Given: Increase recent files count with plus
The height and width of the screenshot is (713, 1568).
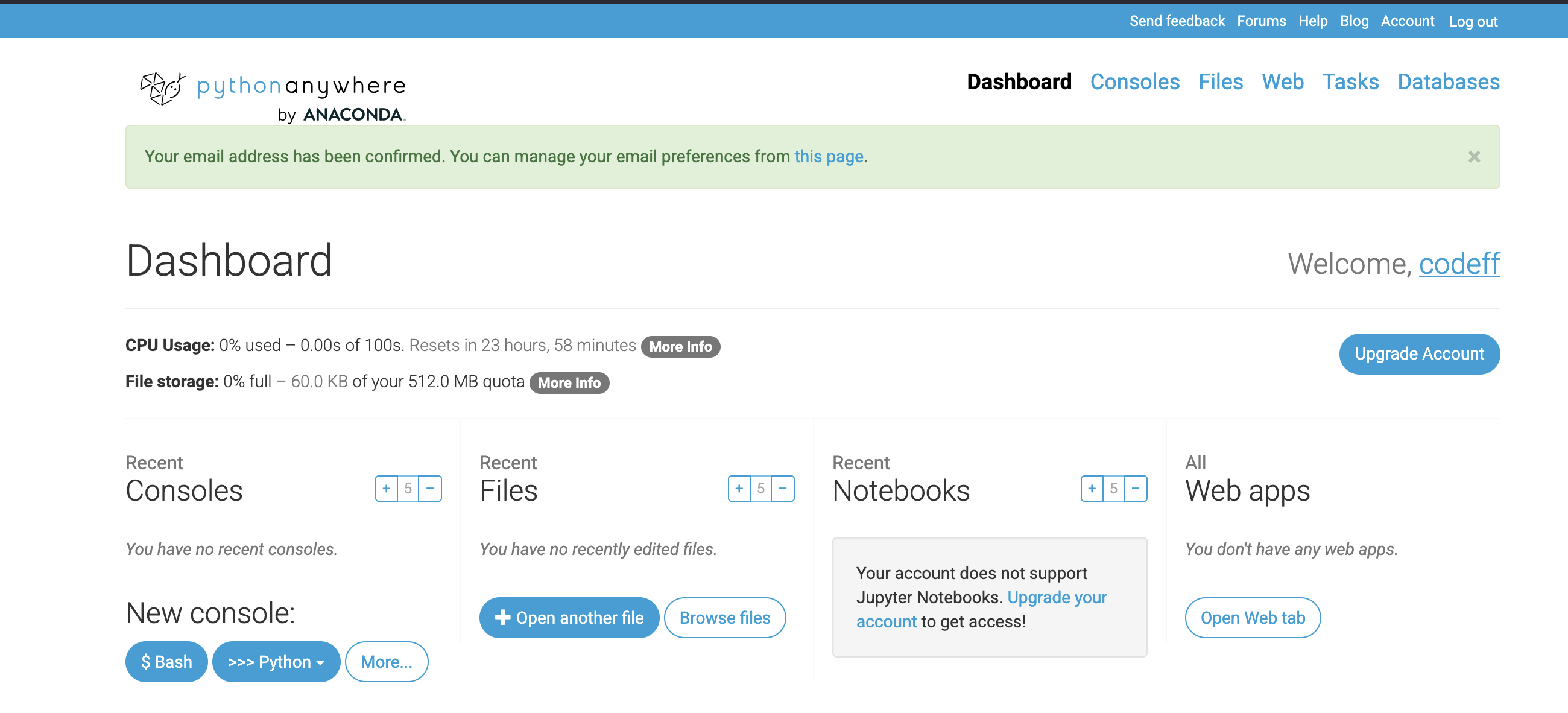Looking at the screenshot, I should (738, 489).
